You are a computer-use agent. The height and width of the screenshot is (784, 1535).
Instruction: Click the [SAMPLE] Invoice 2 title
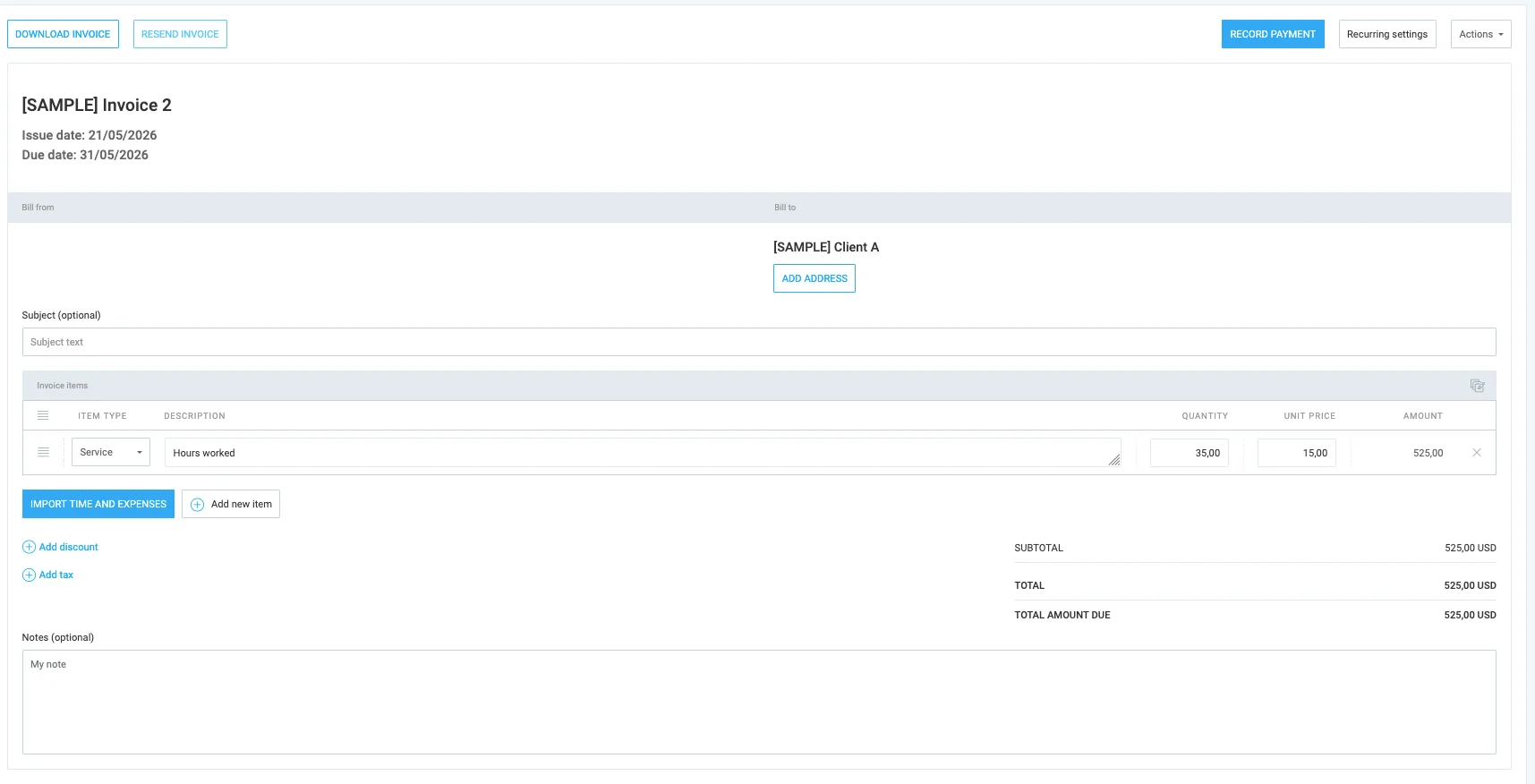(x=97, y=105)
